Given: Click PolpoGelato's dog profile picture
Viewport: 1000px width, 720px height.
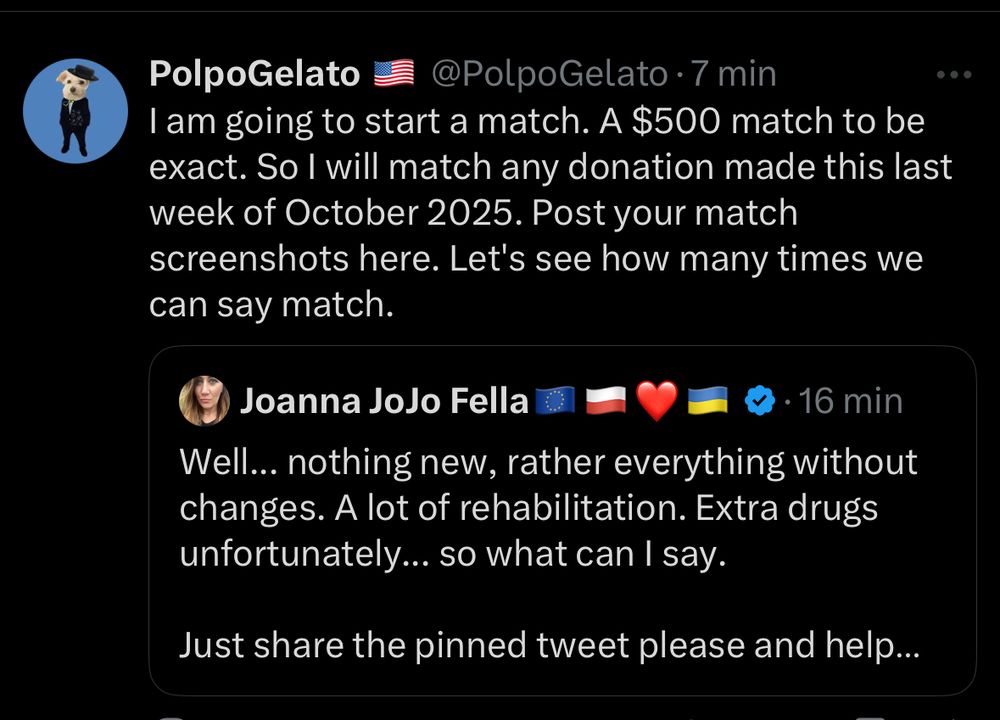Looking at the screenshot, I should (x=75, y=110).
